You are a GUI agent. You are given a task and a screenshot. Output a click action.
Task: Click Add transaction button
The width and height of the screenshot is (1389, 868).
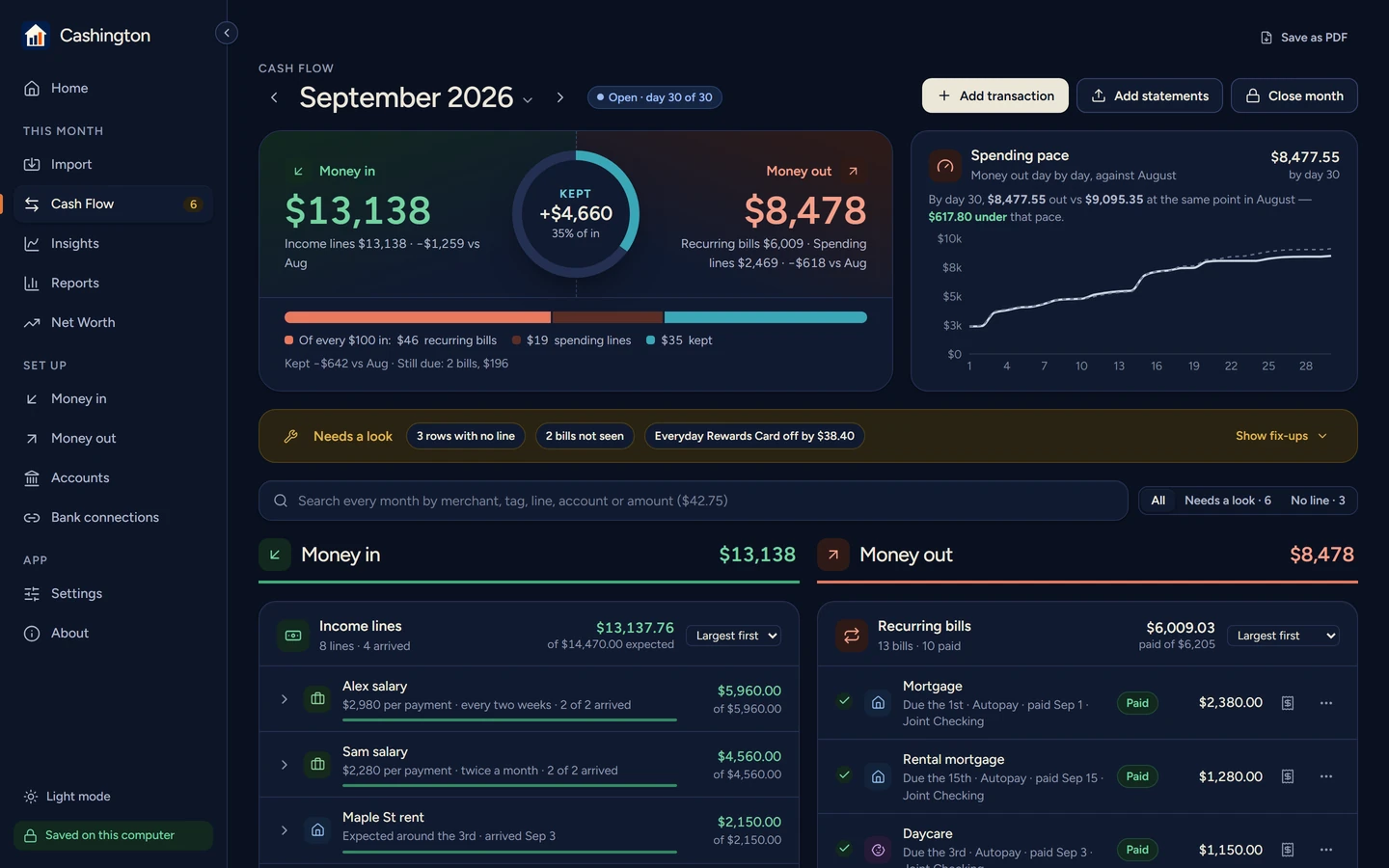pyautogui.click(x=995, y=95)
